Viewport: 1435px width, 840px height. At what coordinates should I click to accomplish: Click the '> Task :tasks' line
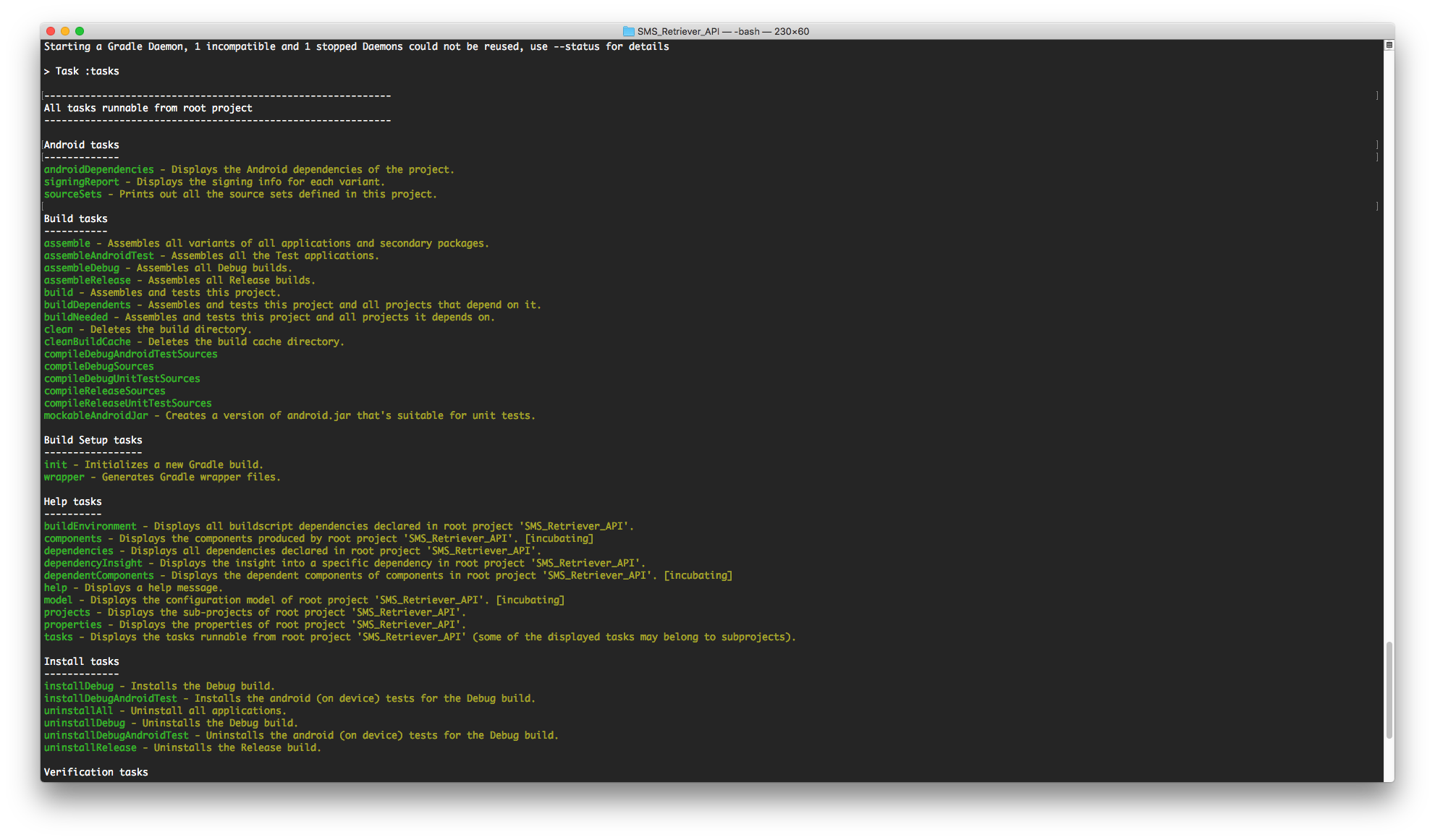point(82,71)
